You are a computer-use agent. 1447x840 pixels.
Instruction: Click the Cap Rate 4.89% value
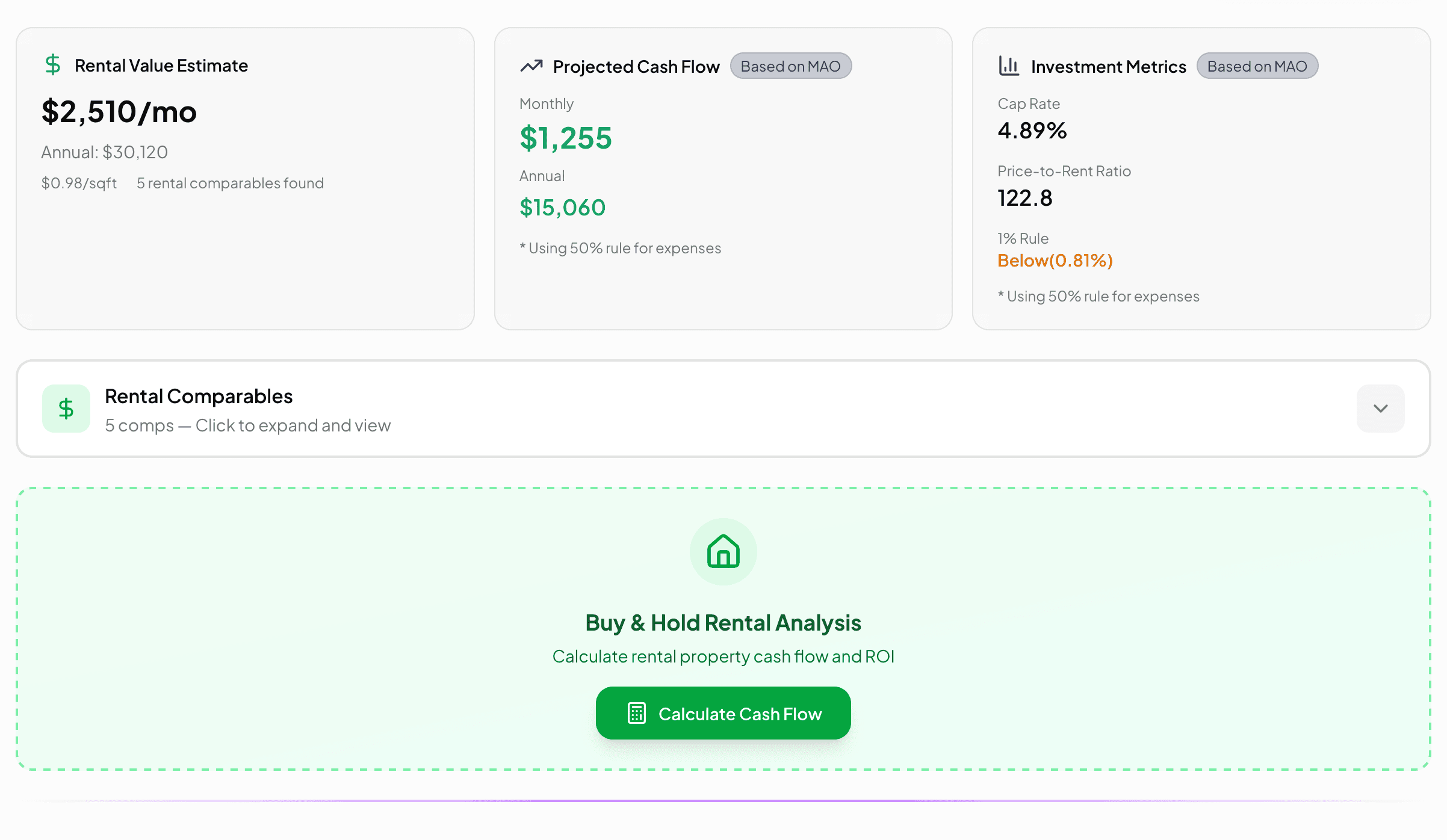[x=1032, y=131]
